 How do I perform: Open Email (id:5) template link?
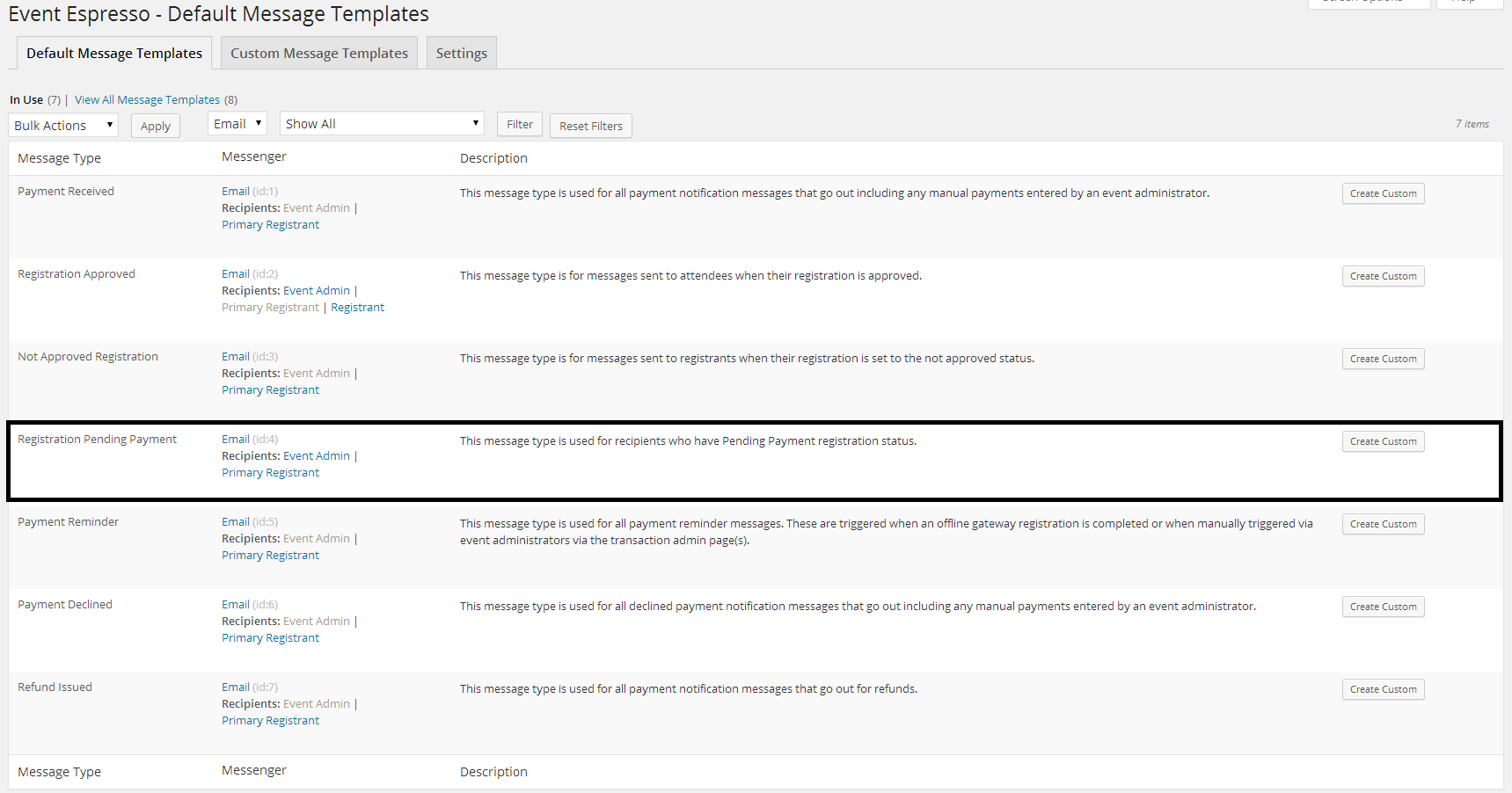(236, 521)
